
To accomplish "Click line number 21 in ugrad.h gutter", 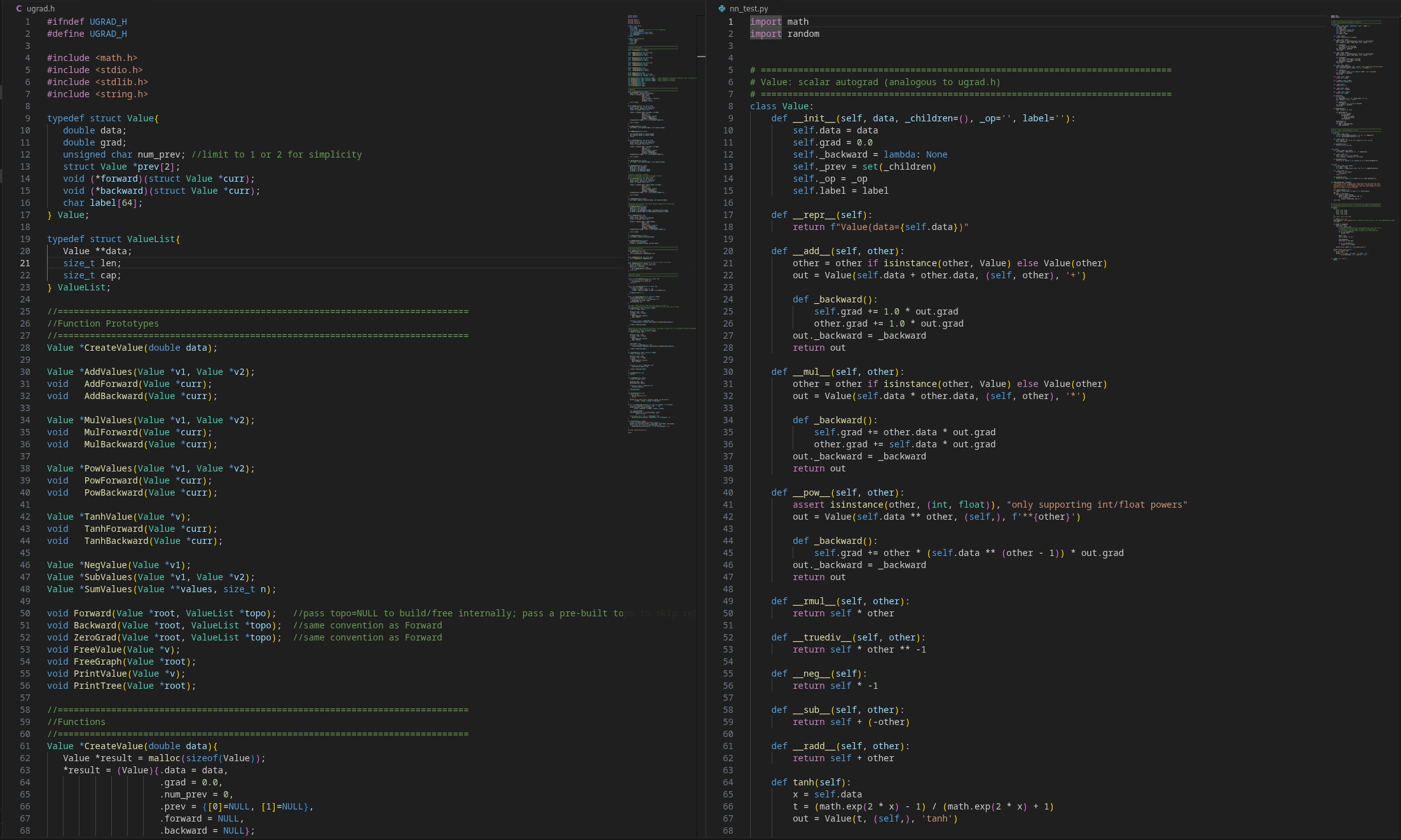I will 25,263.
